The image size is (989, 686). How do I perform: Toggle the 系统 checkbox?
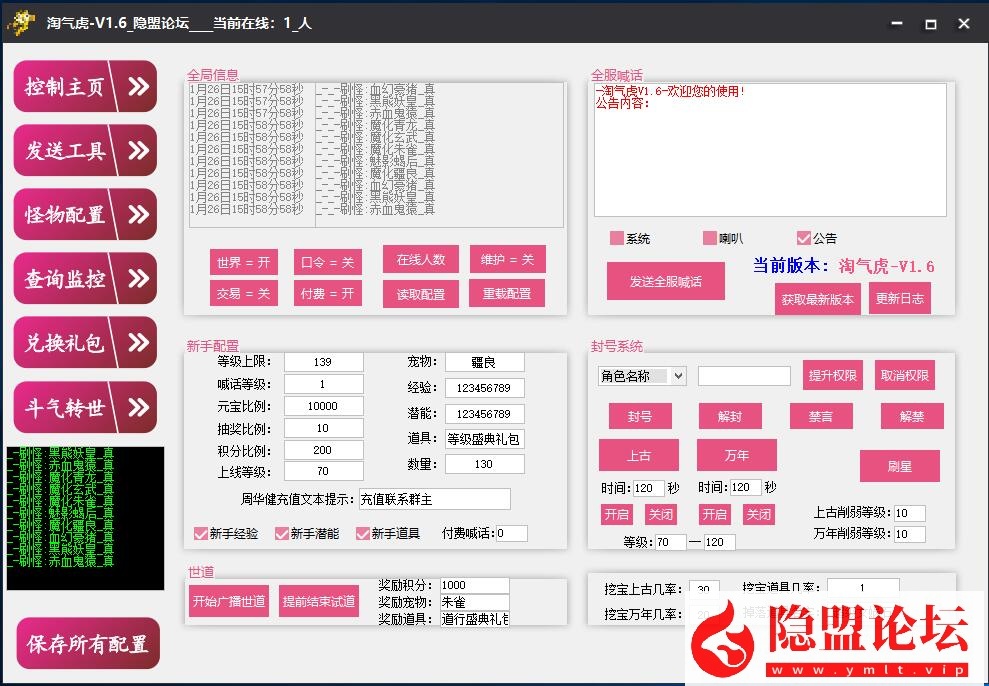617,239
